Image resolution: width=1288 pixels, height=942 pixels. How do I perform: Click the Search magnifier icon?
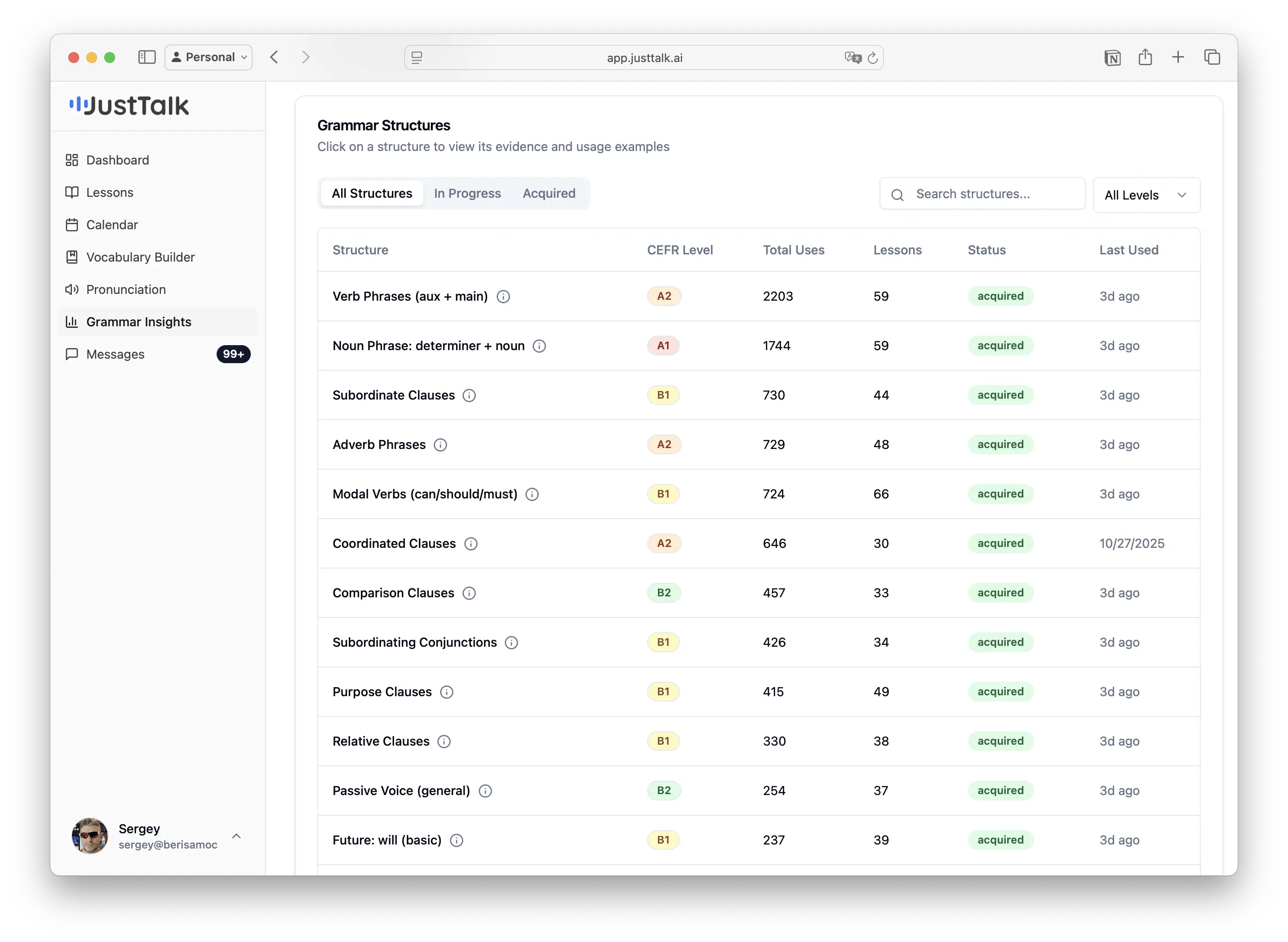click(x=897, y=195)
